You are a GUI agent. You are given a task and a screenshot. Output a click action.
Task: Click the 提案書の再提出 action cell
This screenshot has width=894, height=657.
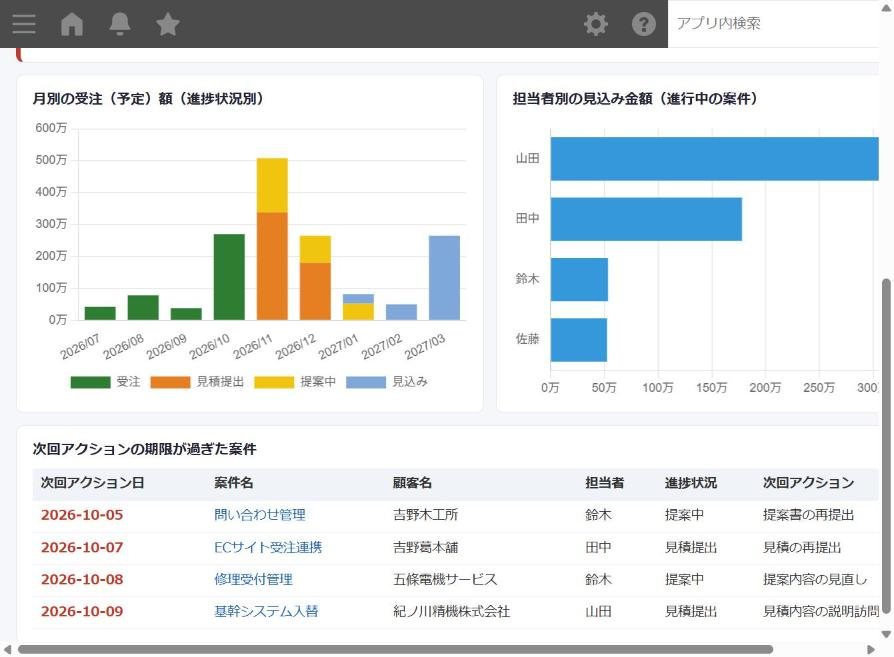click(808, 515)
